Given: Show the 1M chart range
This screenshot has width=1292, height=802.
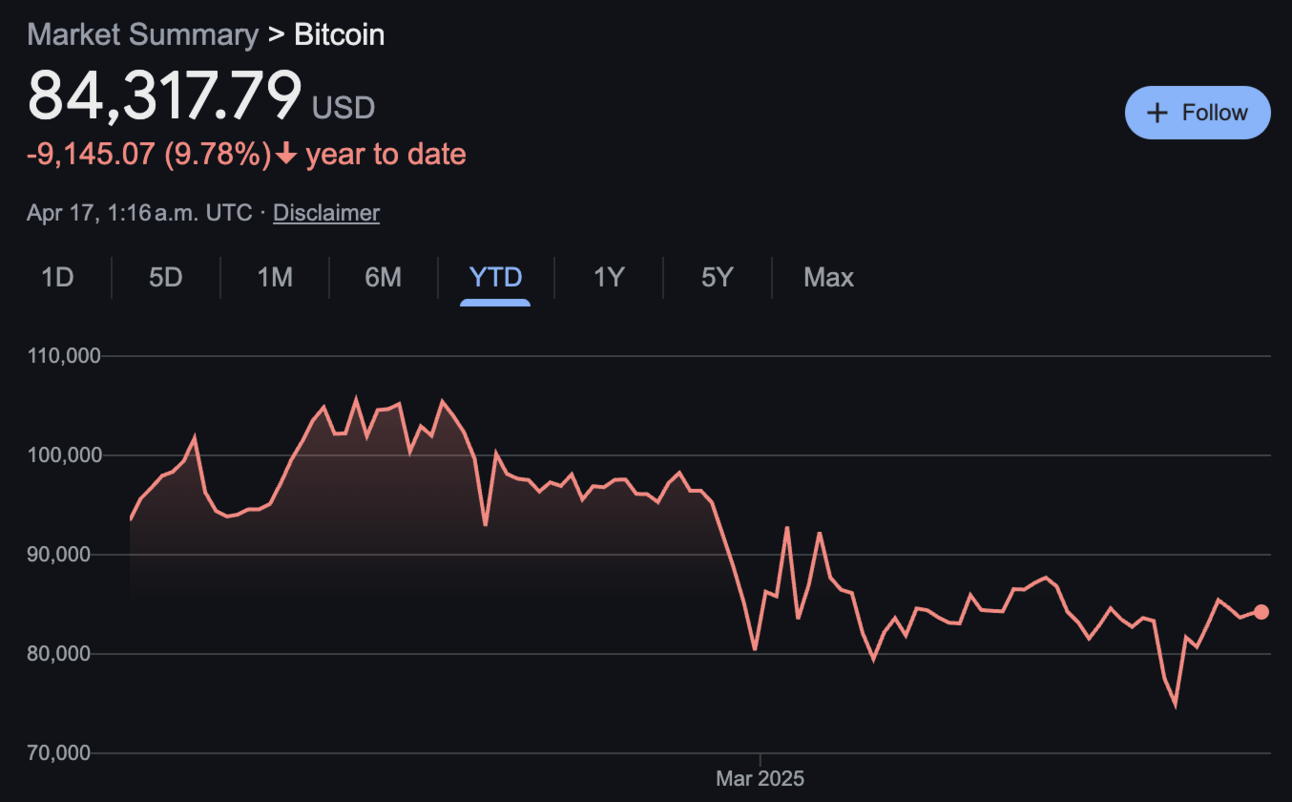Looking at the screenshot, I should (x=275, y=277).
